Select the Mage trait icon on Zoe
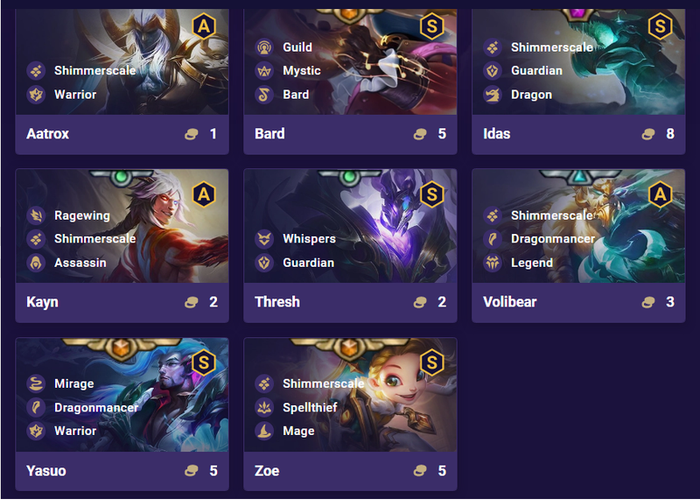This screenshot has width=700, height=500. tap(264, 431)
